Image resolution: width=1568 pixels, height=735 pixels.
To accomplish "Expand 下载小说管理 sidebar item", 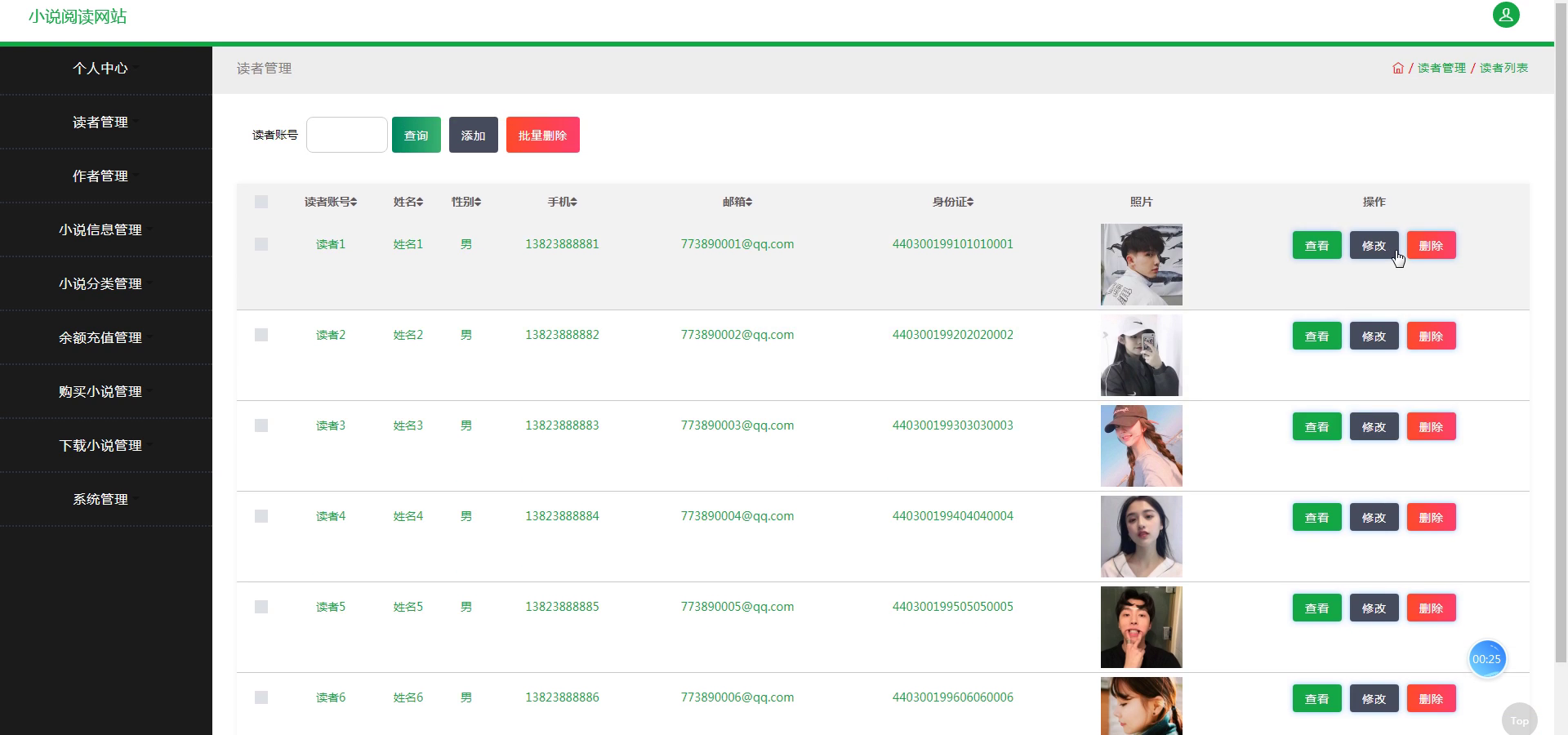I will [106, 446].
